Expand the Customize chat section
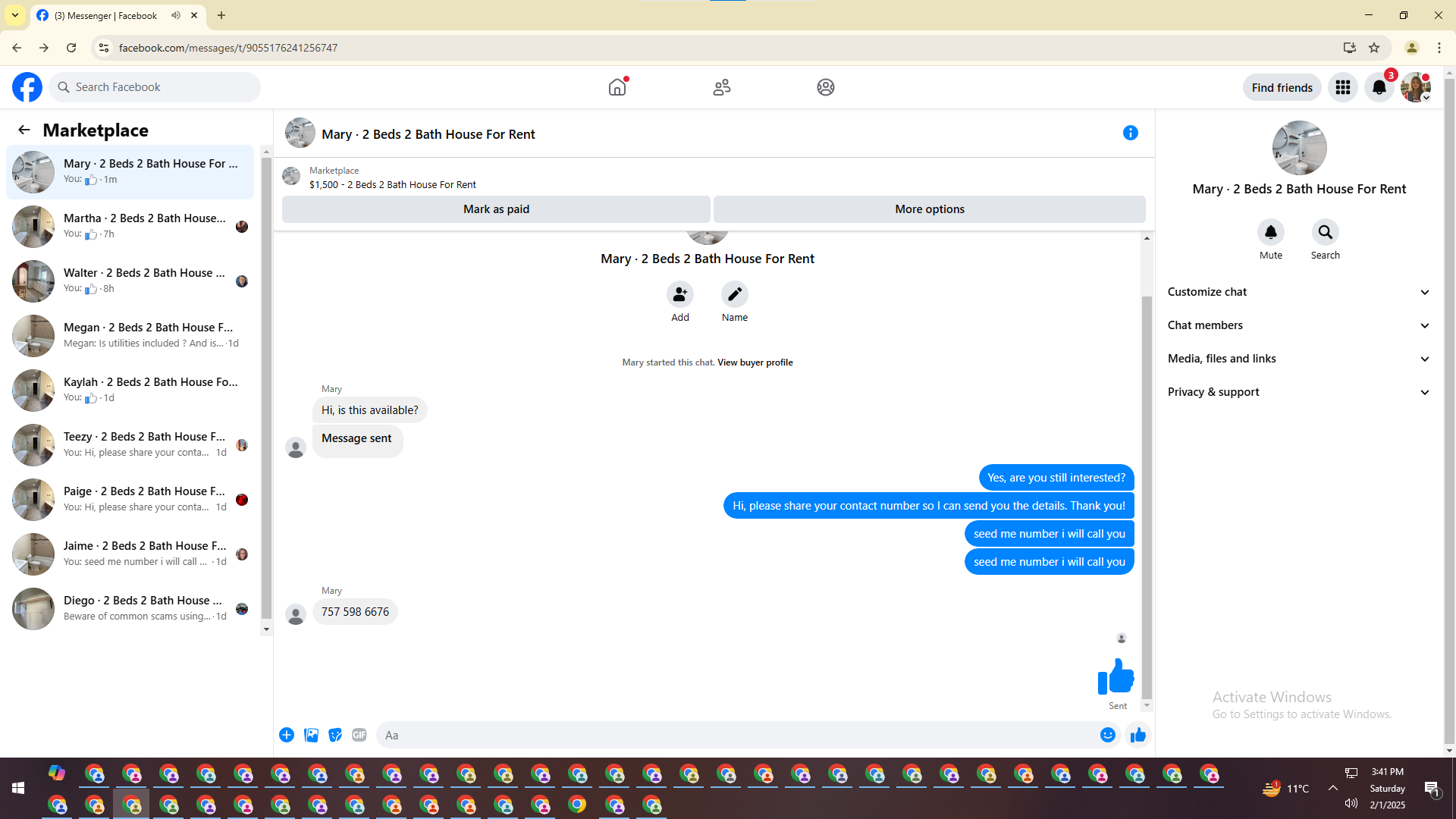Image resolution: width=1456 pixels, height=819 pixels. click(x=1298, y=292)
